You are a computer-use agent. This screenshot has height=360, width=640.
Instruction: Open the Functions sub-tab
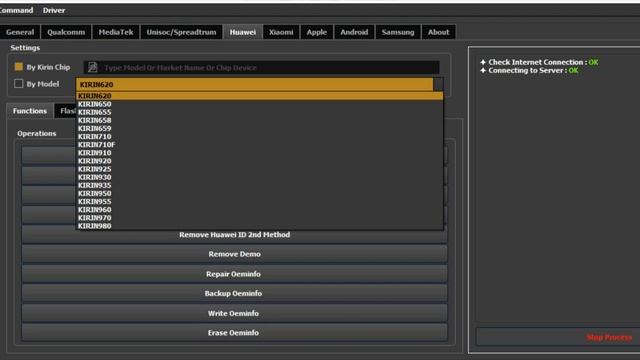point(30,111)
